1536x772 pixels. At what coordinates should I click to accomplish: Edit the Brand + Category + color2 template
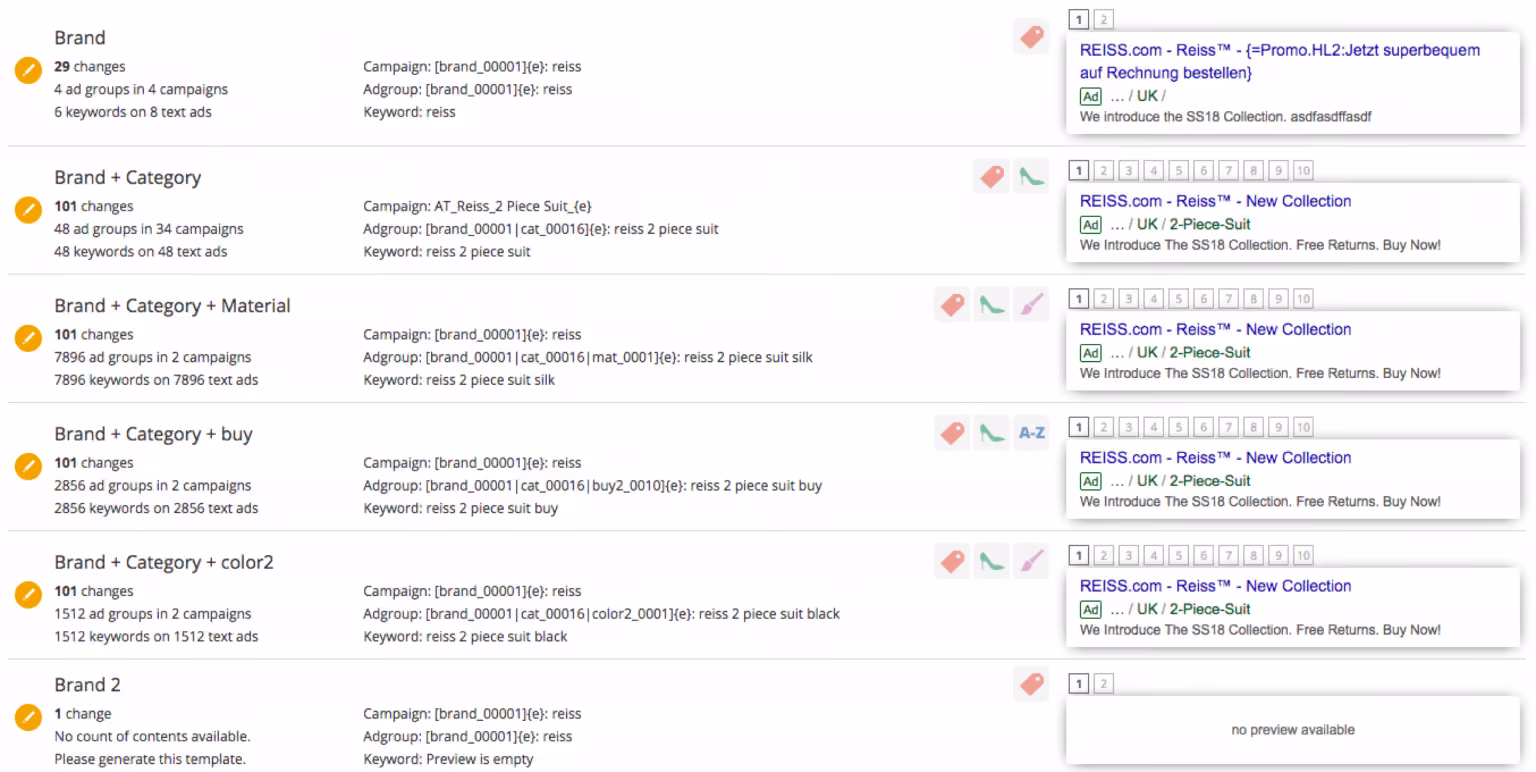(x=28, y=595)
